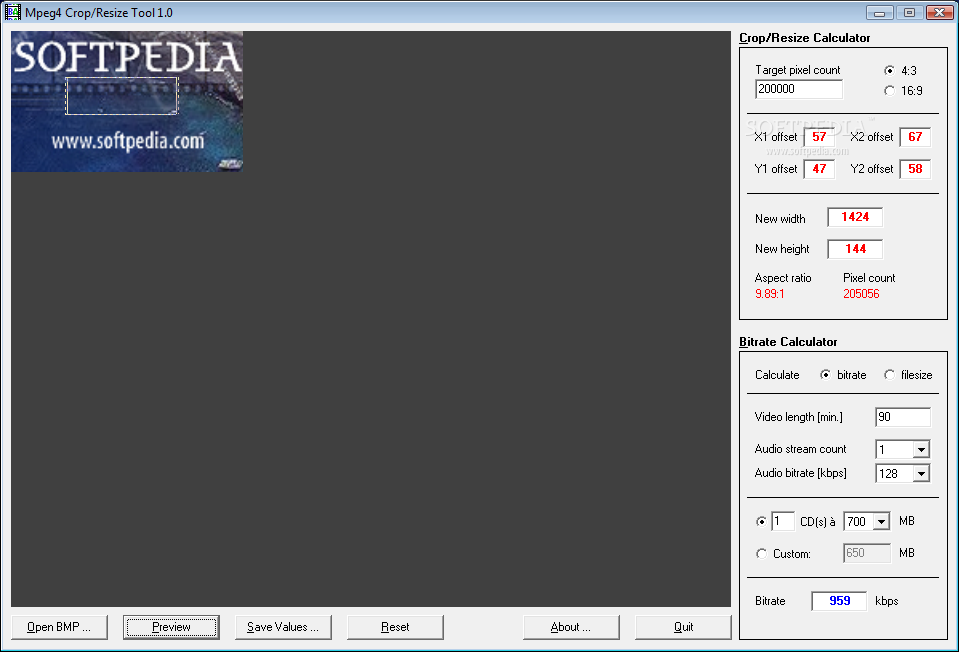Click the Y1 offset value field
This screenshot has width=959, height=652.
click(820, 169)
